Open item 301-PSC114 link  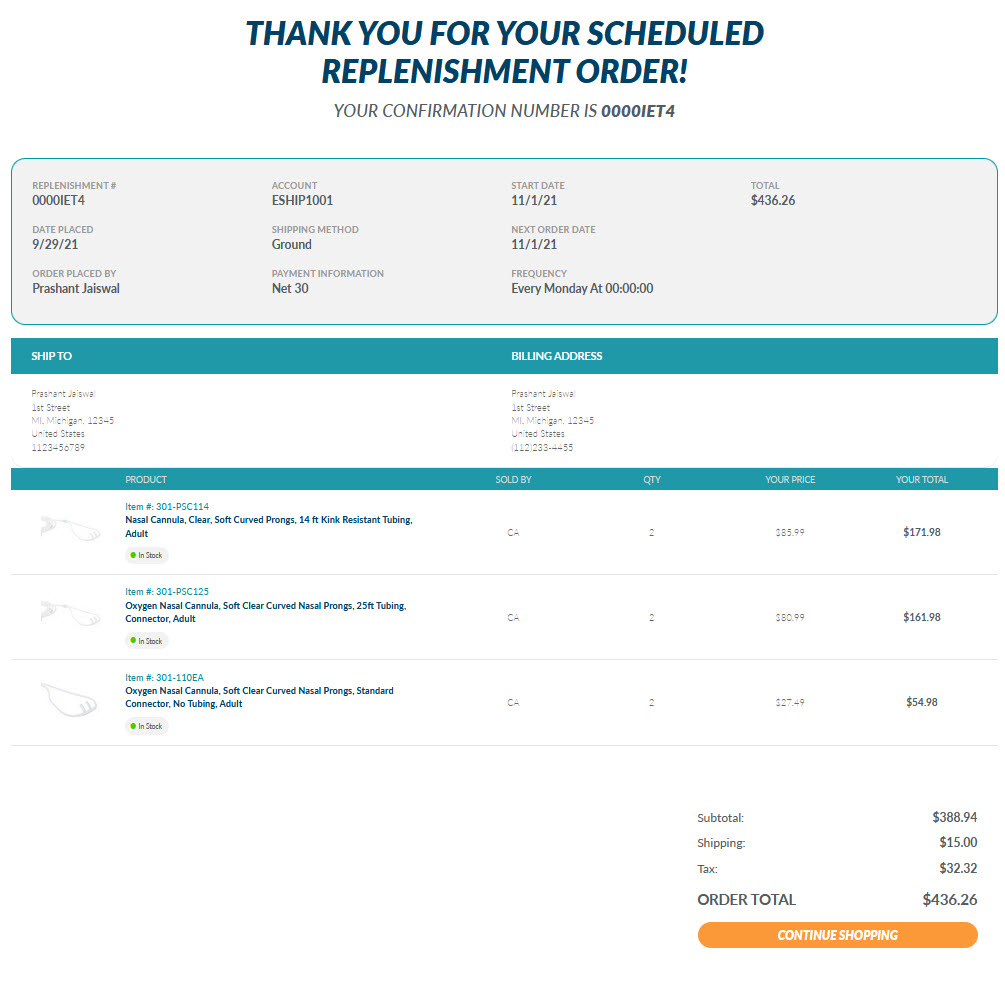click(x=167, y=506)
